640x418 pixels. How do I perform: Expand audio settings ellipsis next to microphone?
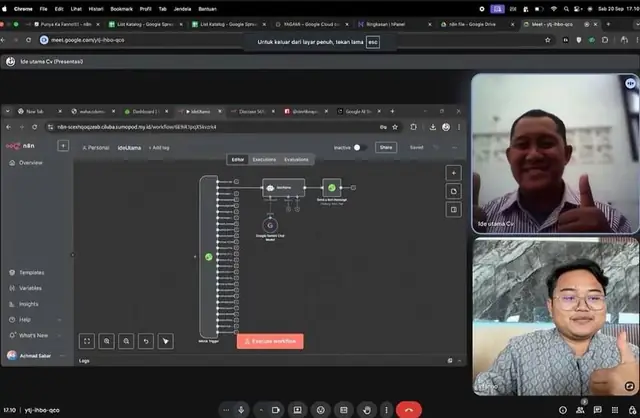point(226,410)
